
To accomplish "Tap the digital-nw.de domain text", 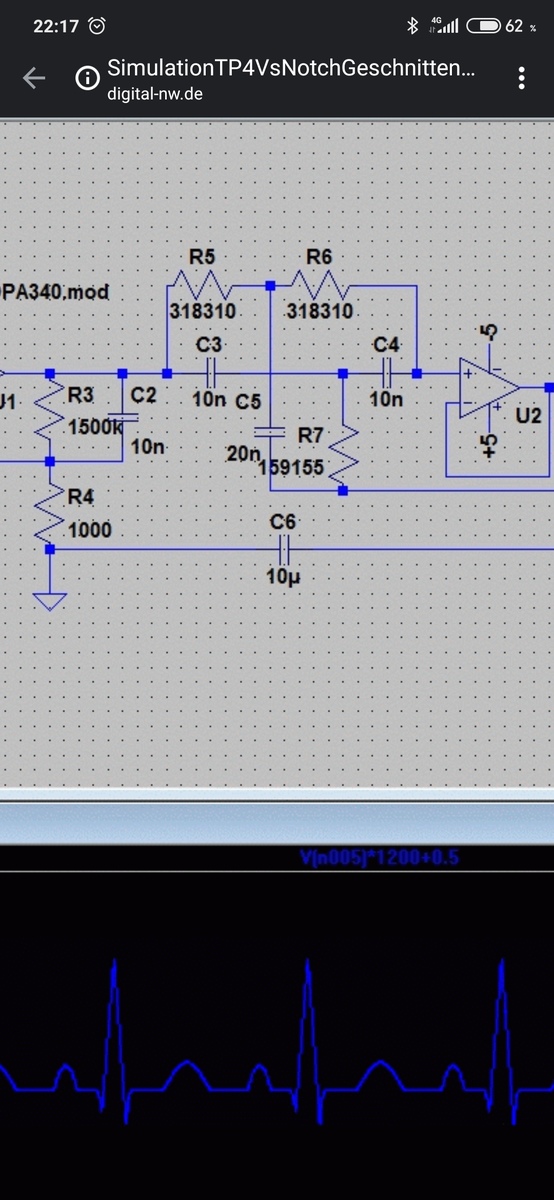I will (x=156, y=93).
